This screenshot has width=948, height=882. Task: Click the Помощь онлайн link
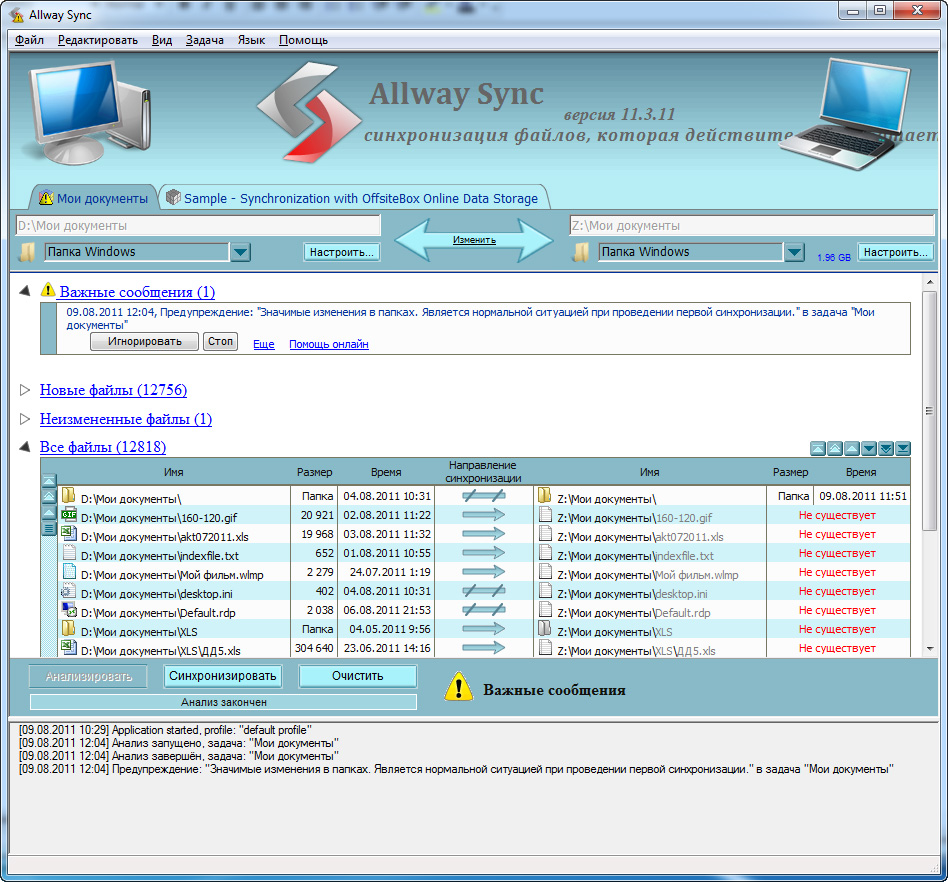tap(328, 344)
